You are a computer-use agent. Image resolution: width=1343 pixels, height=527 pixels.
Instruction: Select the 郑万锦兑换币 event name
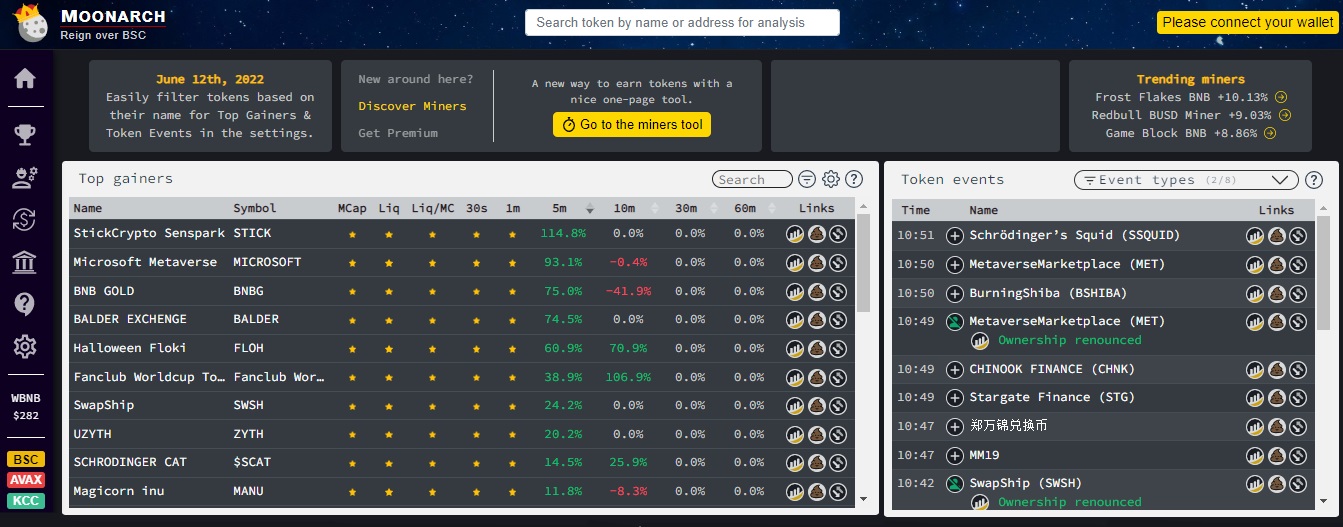pyautogui.click(x=1009, y=426)
